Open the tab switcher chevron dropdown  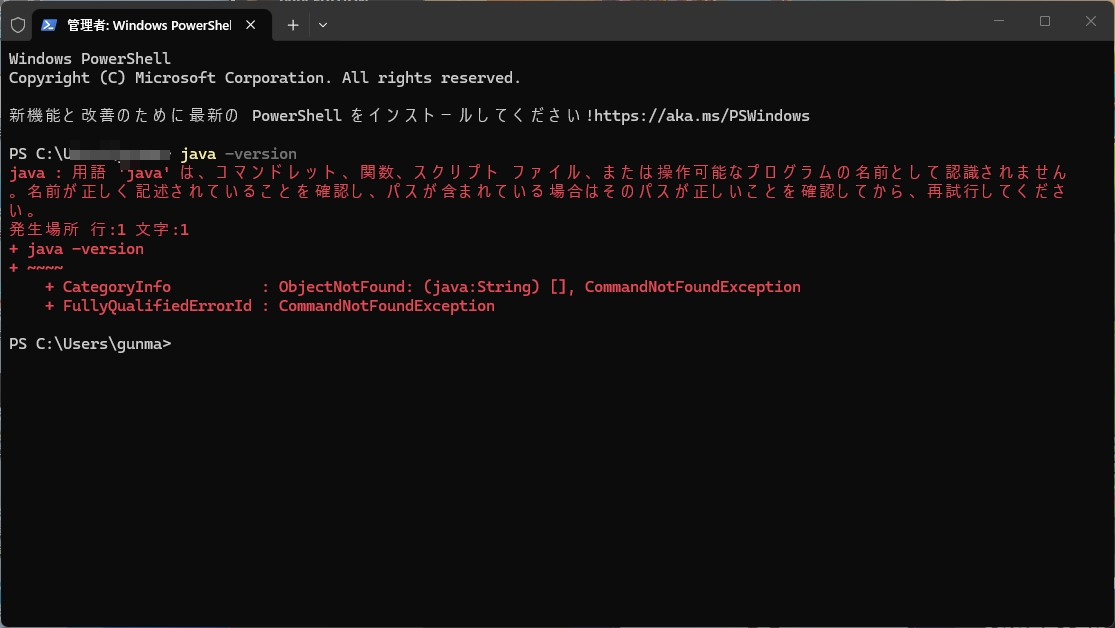pyautogui.click(x=322, y=25)
